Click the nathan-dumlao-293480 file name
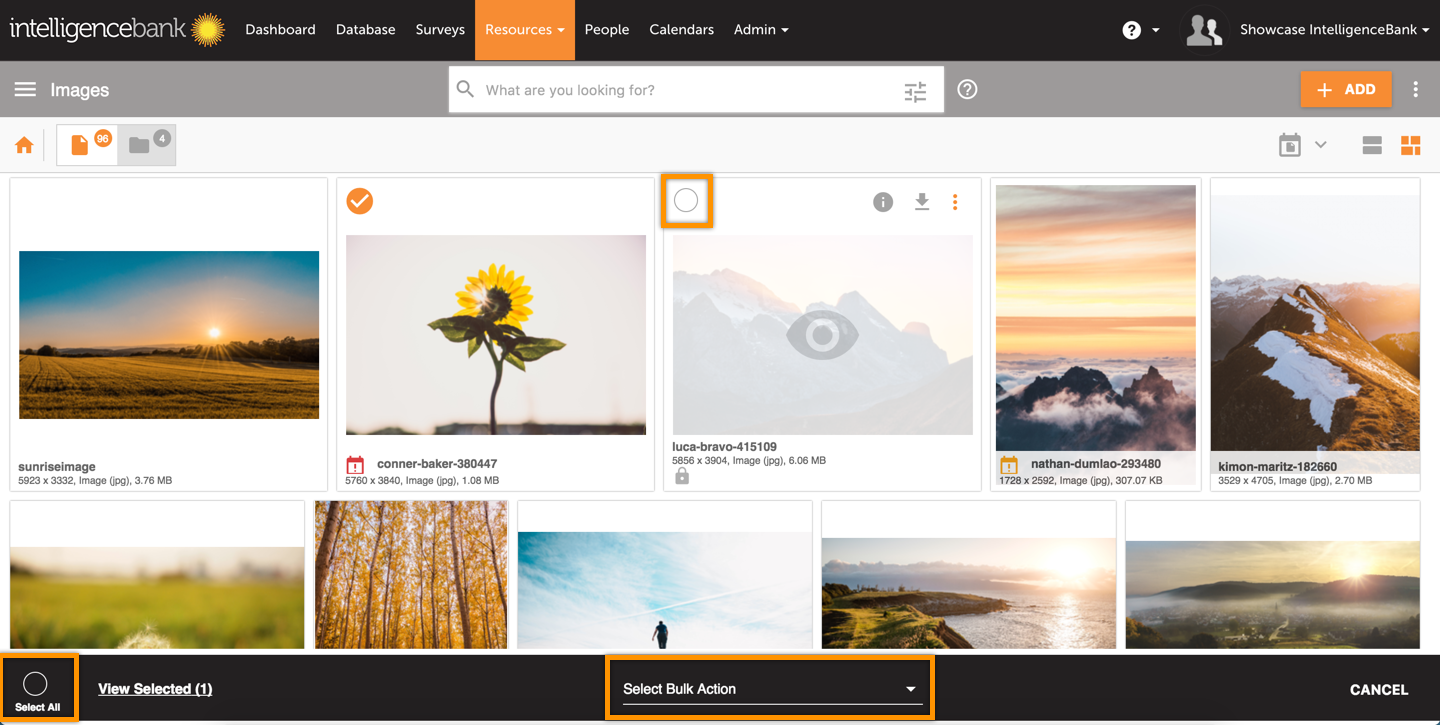The image size is (1440, 725). tap(1096, 464)
